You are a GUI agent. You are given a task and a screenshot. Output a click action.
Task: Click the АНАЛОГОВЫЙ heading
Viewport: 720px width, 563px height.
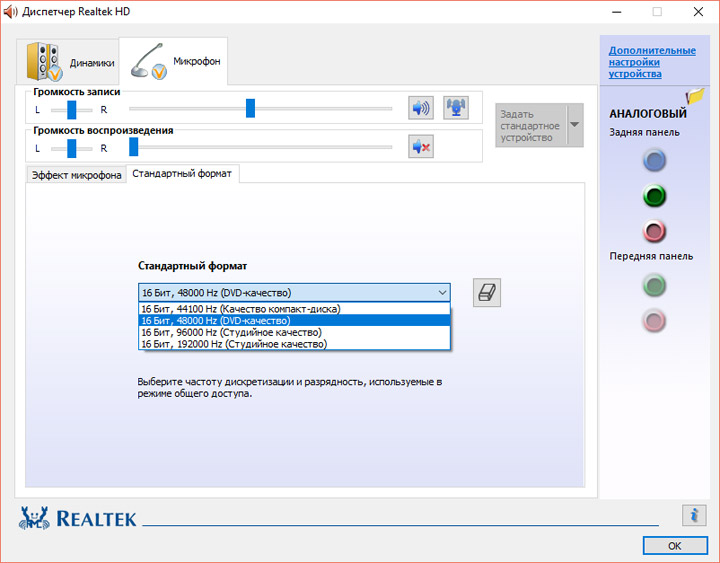pyautogui.click(x=647, y=113)
